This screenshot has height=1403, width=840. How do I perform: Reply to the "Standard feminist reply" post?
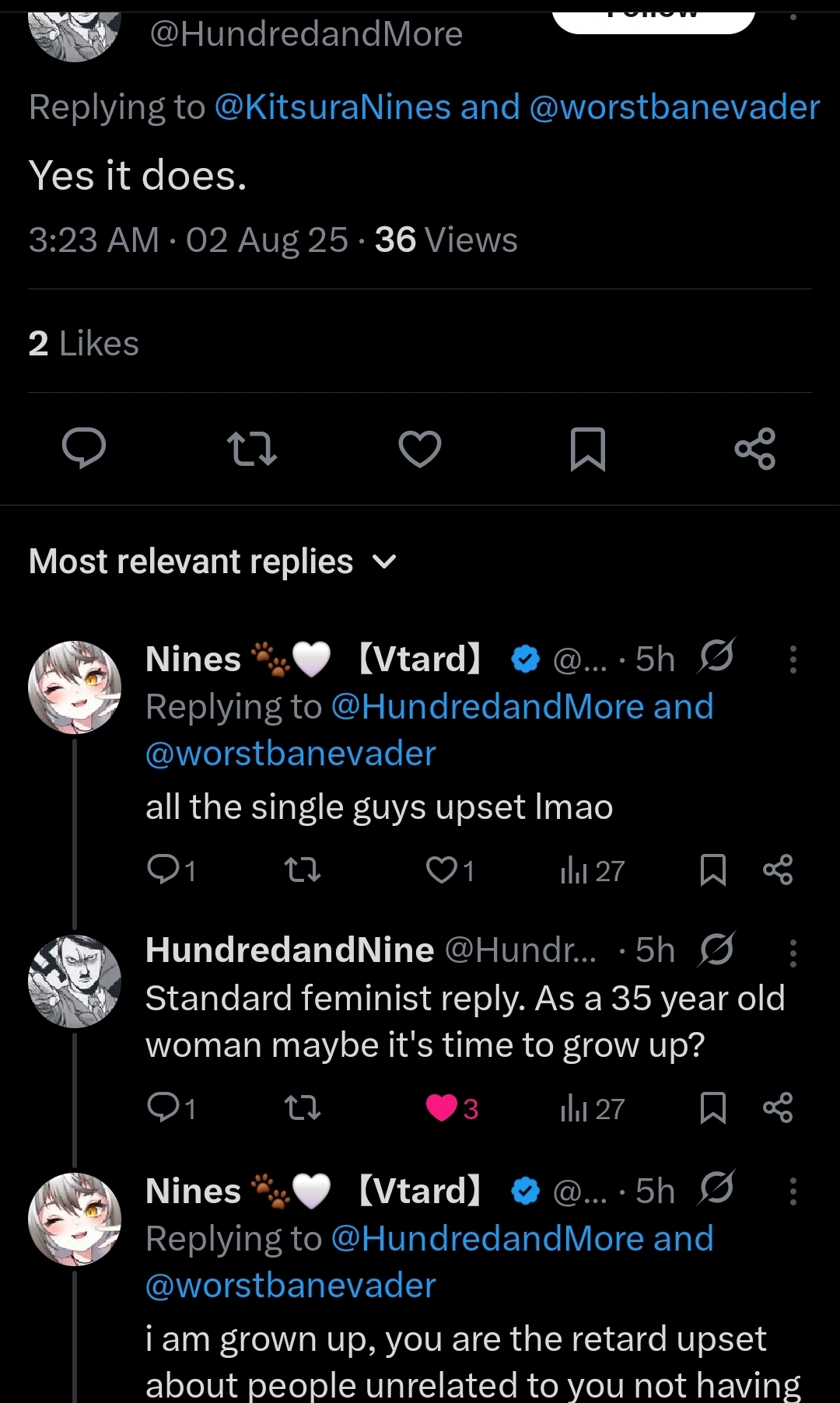(163, 1108)
